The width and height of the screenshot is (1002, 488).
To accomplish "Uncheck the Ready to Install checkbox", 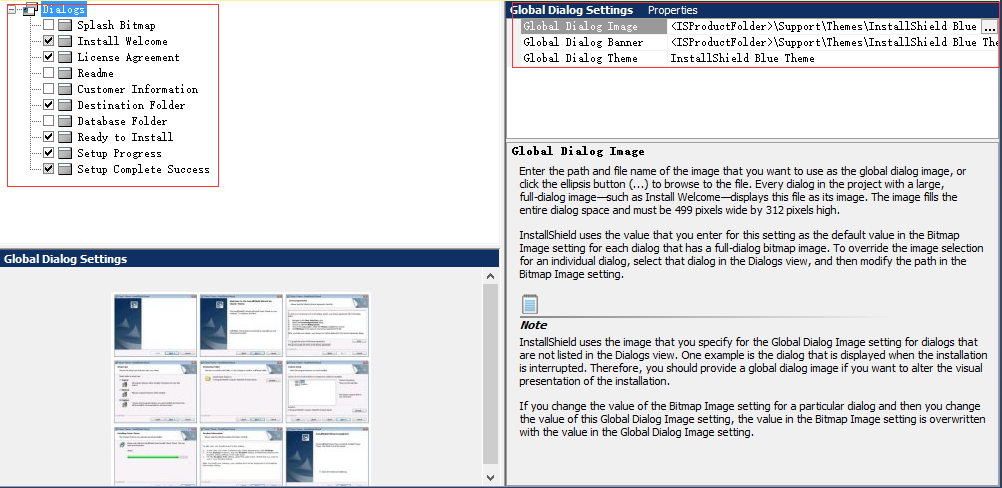I will click(49, 137).
